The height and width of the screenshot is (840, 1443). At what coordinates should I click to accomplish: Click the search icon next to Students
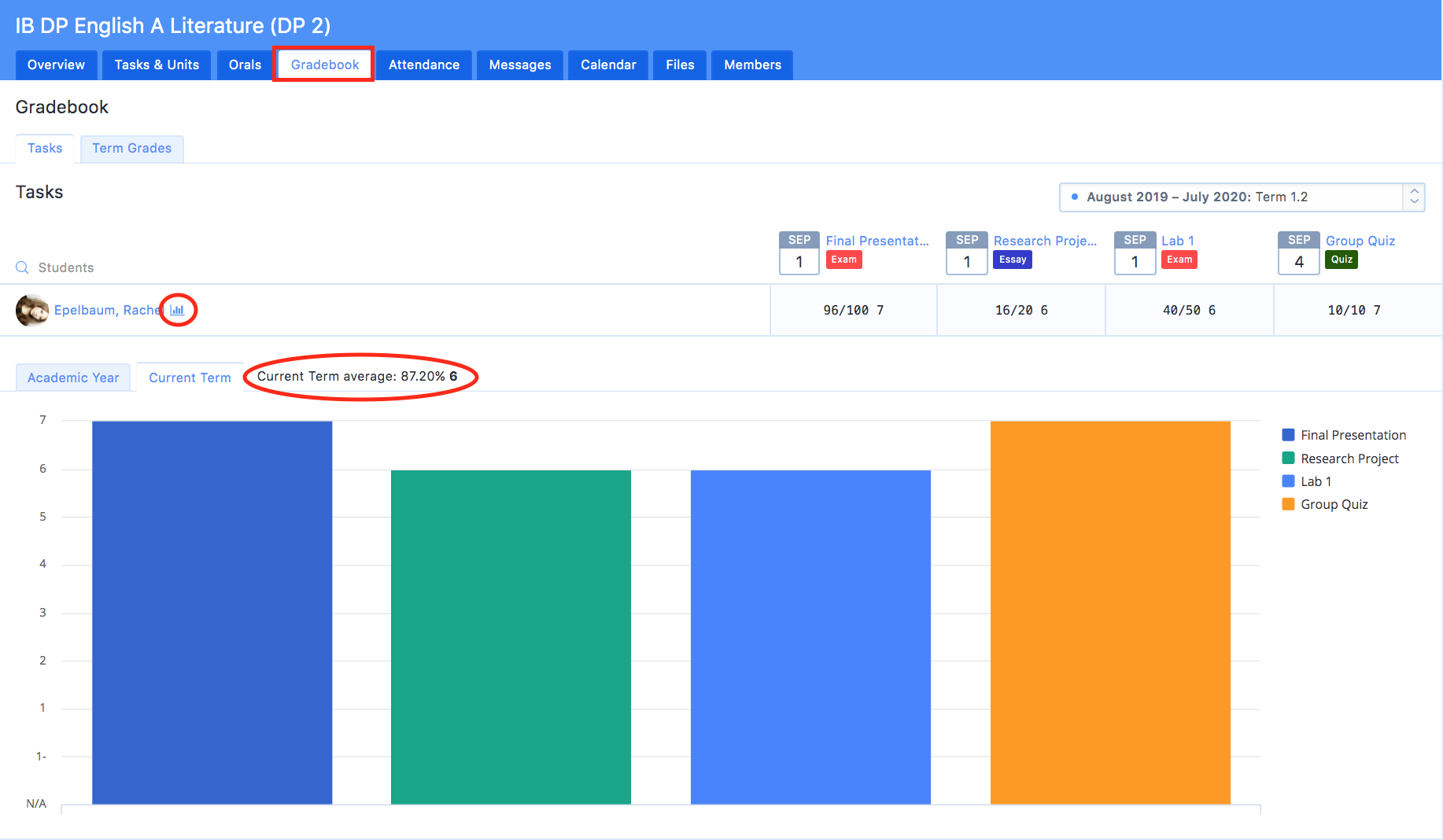[x=22, y=267]
